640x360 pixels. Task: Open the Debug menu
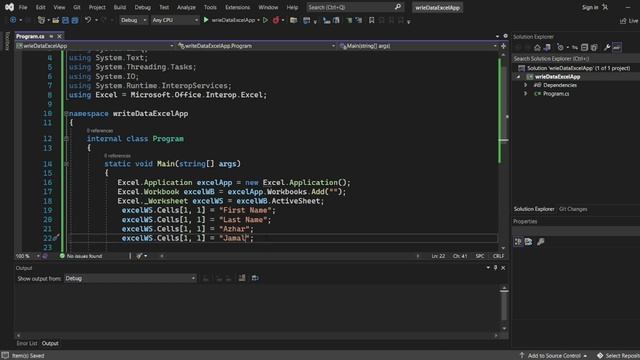coord(142,7)
